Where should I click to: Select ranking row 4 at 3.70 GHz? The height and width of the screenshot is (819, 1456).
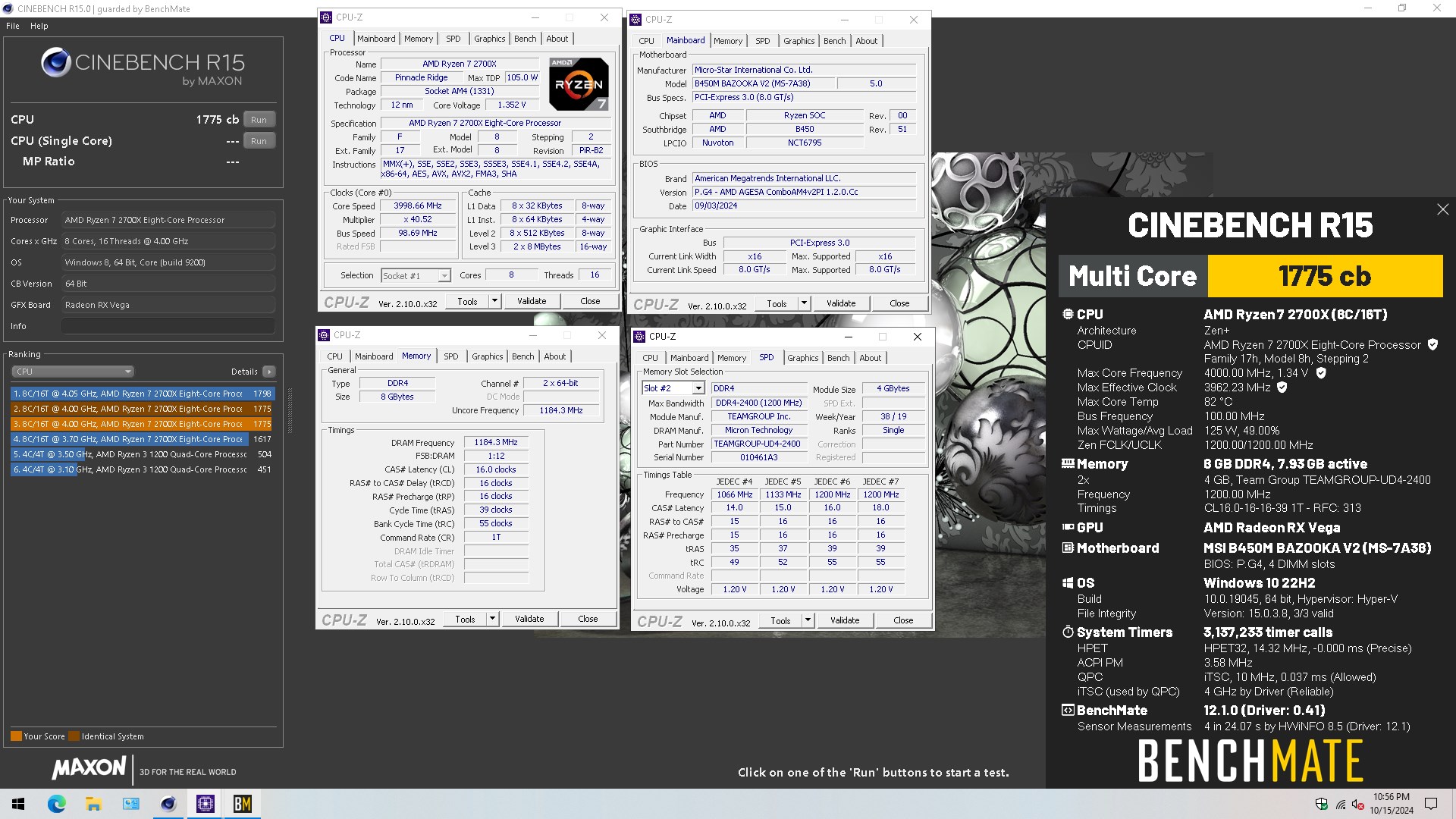142,439
